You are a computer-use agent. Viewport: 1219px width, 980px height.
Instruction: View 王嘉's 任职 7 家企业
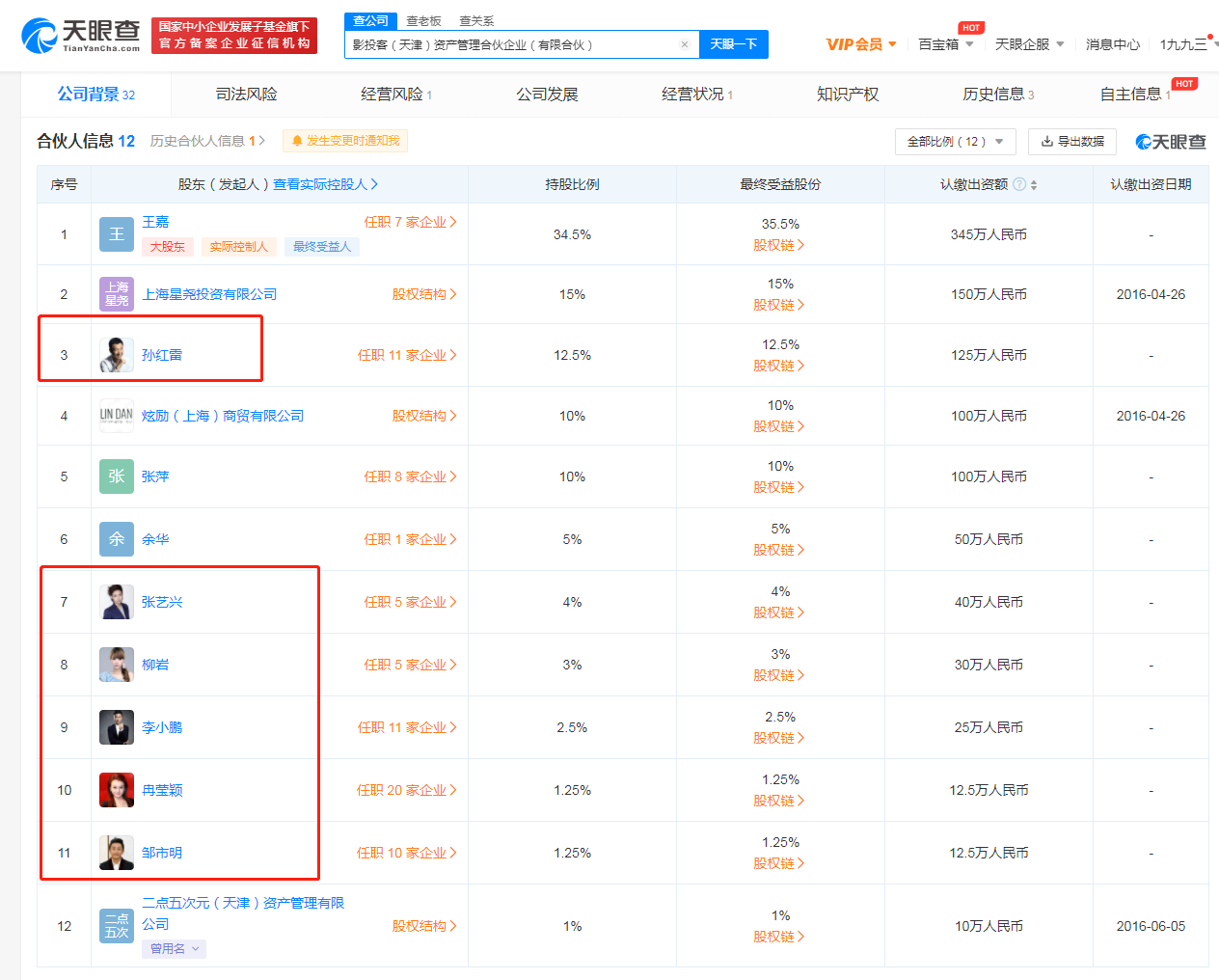pyautogui.click(x=410, y=222)
